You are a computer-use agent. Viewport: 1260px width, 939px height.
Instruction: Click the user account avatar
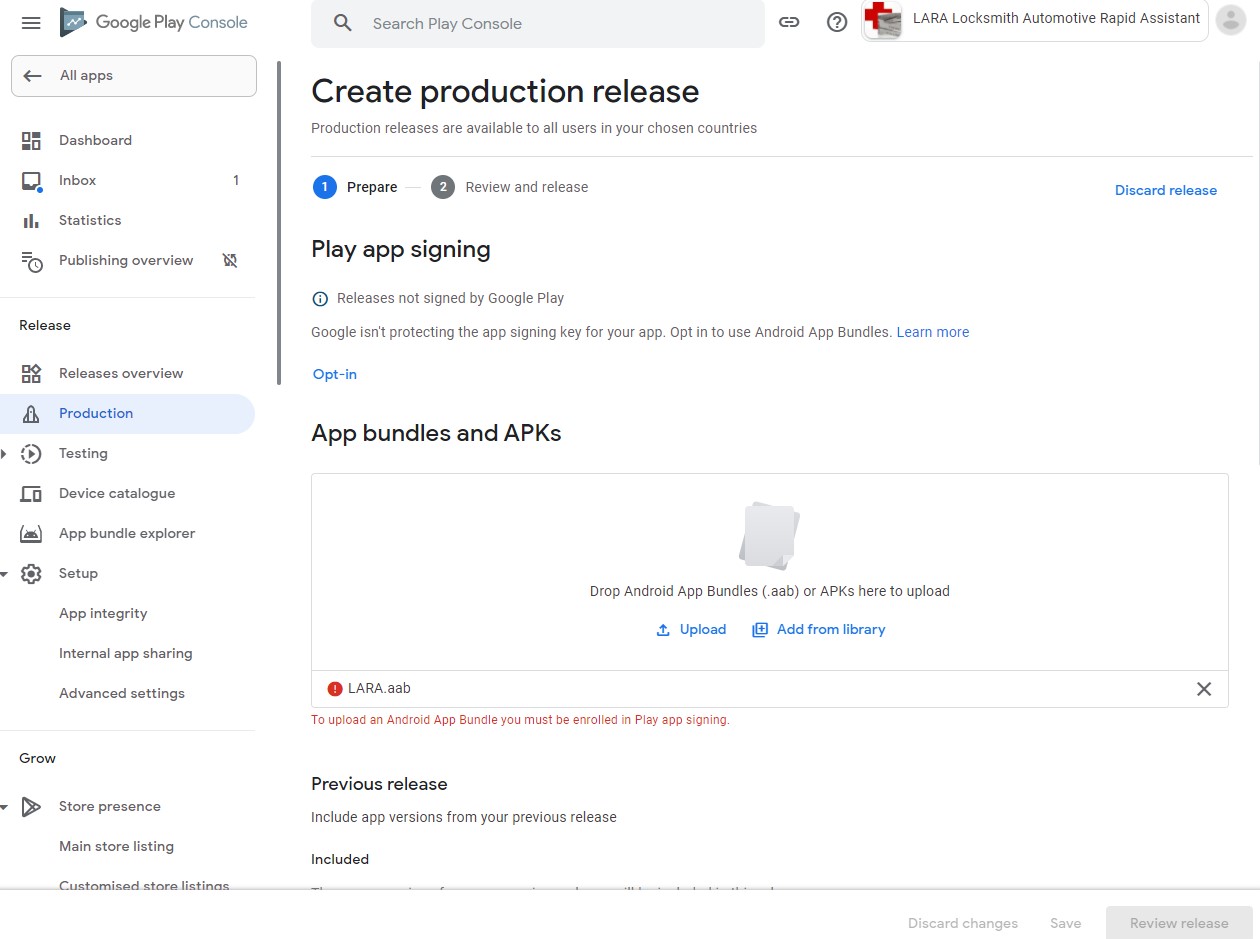point(1230,20)
